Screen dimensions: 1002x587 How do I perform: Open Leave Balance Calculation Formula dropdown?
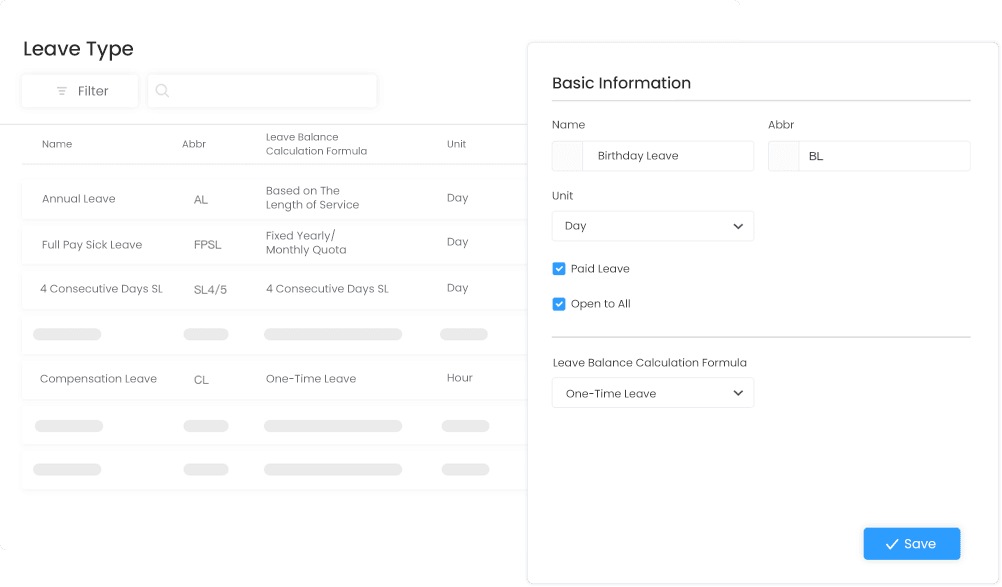tap(652, 393)
